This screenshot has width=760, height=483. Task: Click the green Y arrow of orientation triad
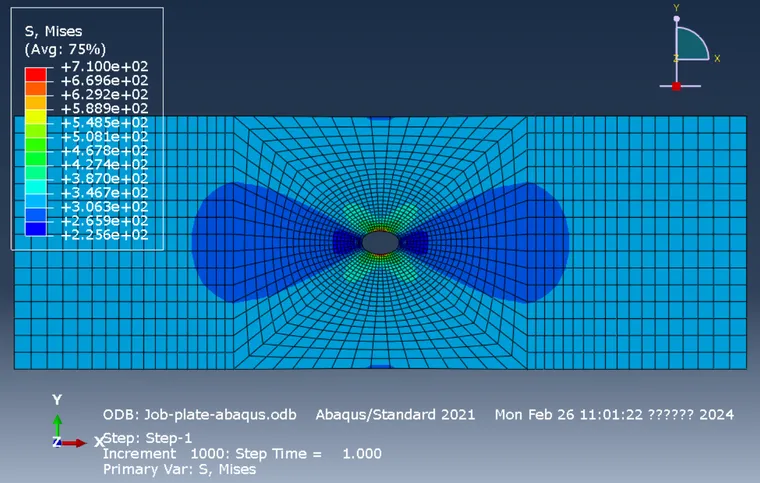(x=57, y=425)
